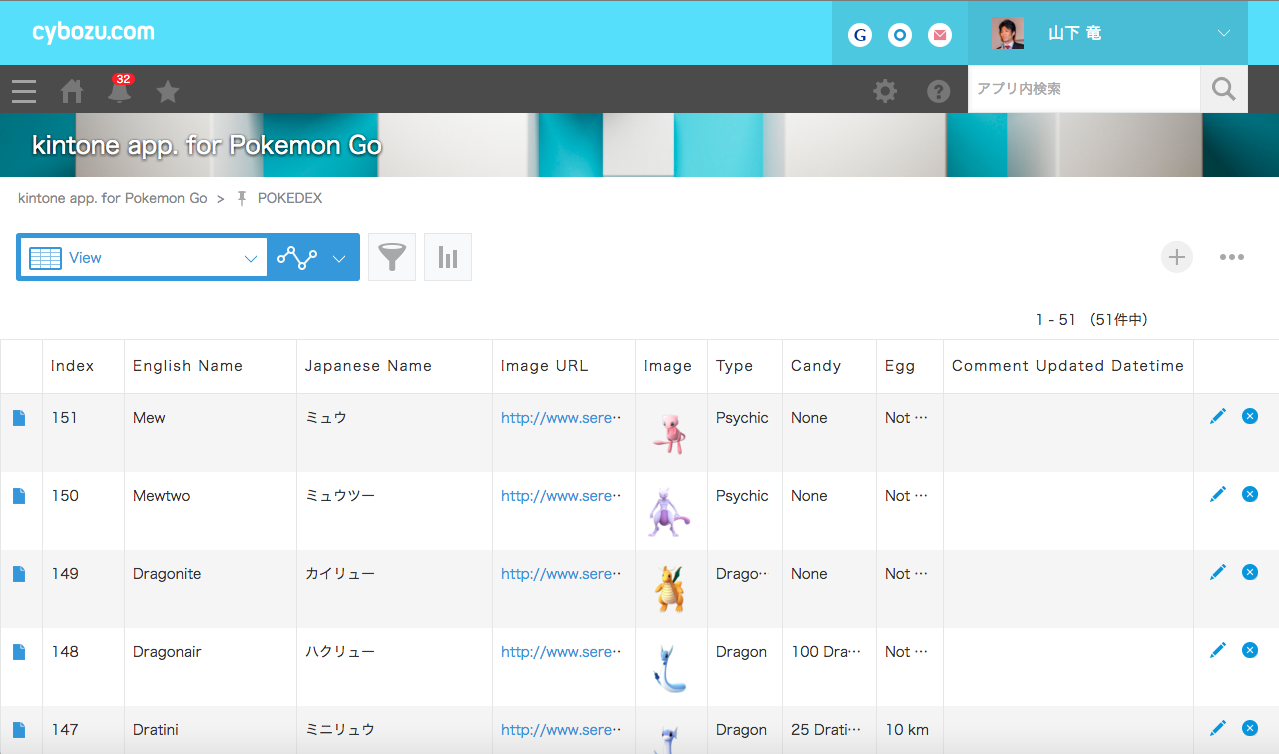Open the hamburger navigation menu
Screen dimensions: 1279x754
click(24, 92)
